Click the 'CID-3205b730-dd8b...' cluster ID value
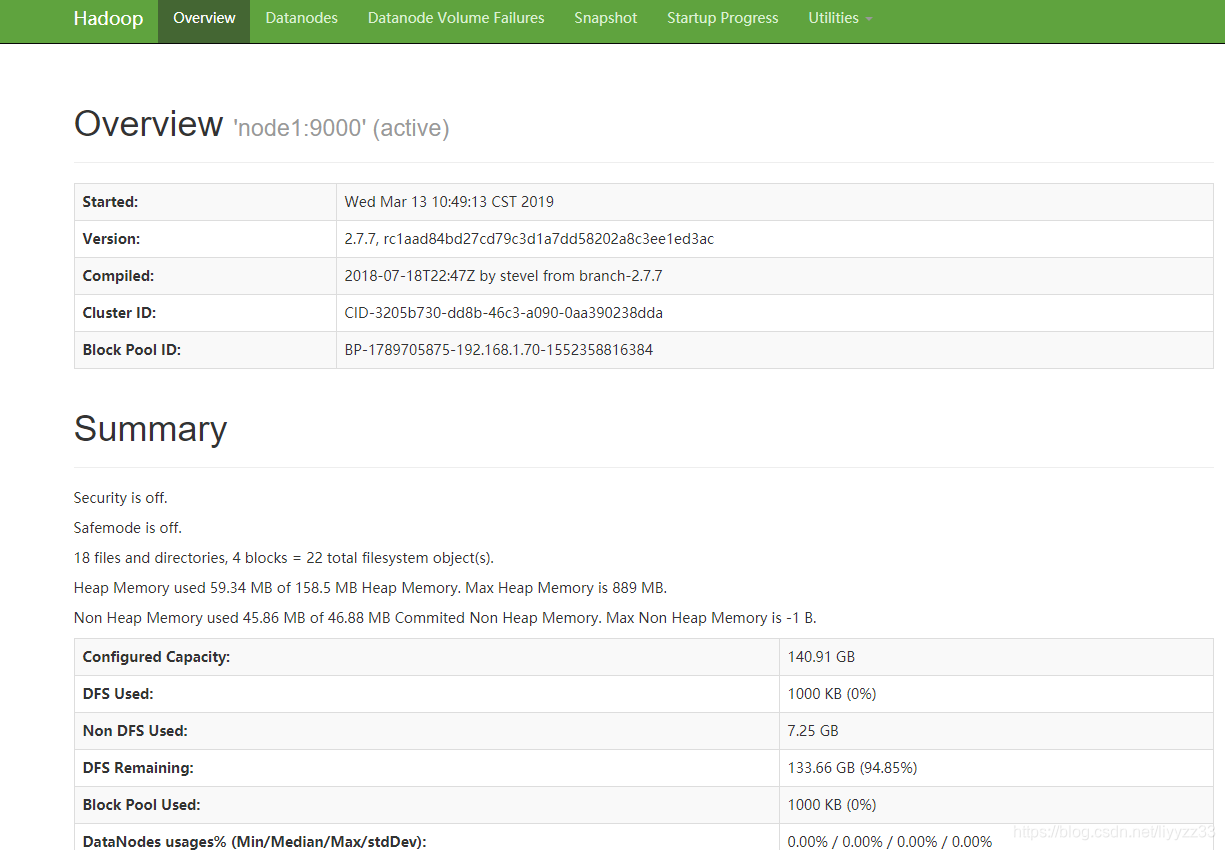This screenshot has width=1225, height=850. [504, 313]
